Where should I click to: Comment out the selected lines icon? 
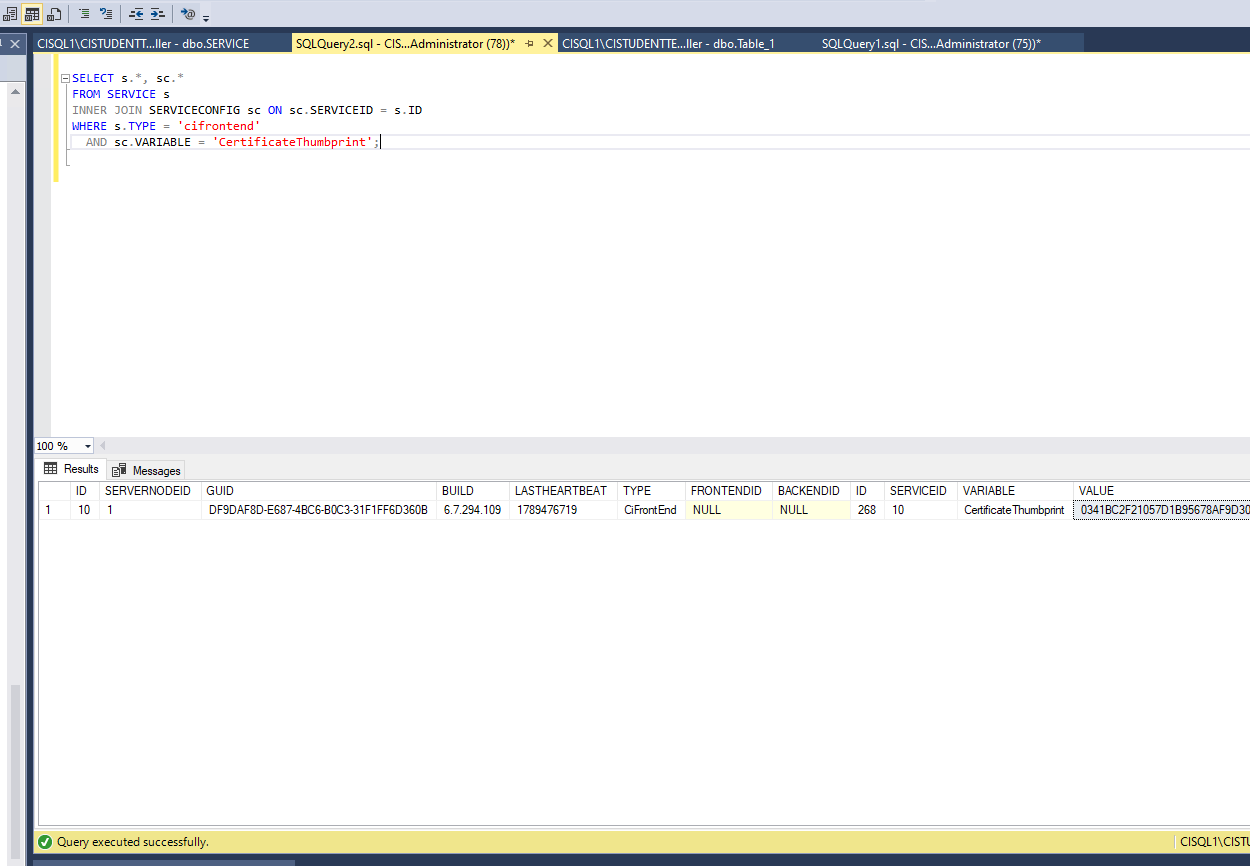[x=84, y=14]
